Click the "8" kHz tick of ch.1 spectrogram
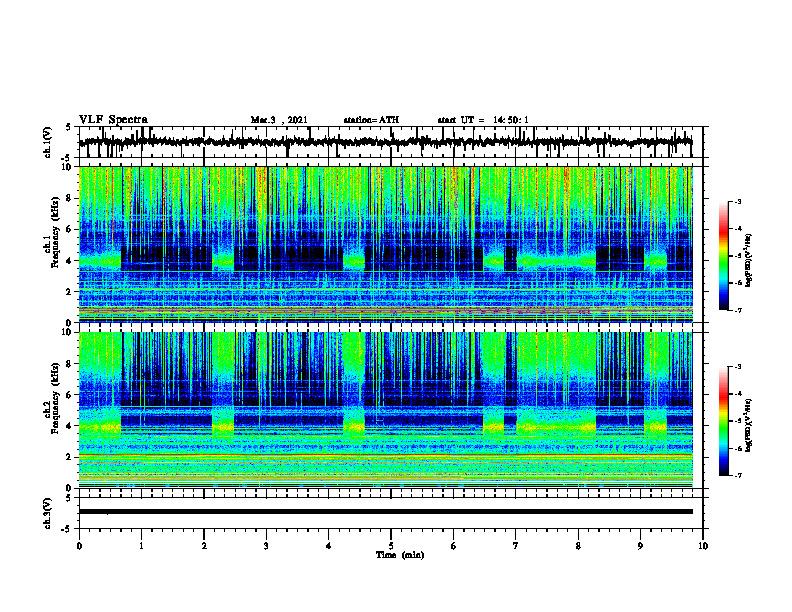Screen dimensions: 792x612 (70, 198)
